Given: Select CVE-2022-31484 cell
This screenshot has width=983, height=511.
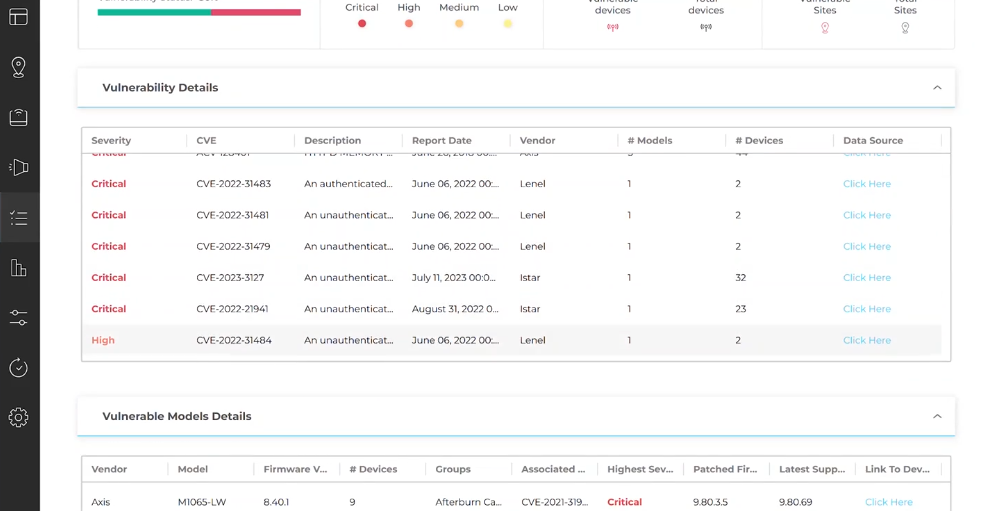Looking at the screenshot, I should (234, 340).
